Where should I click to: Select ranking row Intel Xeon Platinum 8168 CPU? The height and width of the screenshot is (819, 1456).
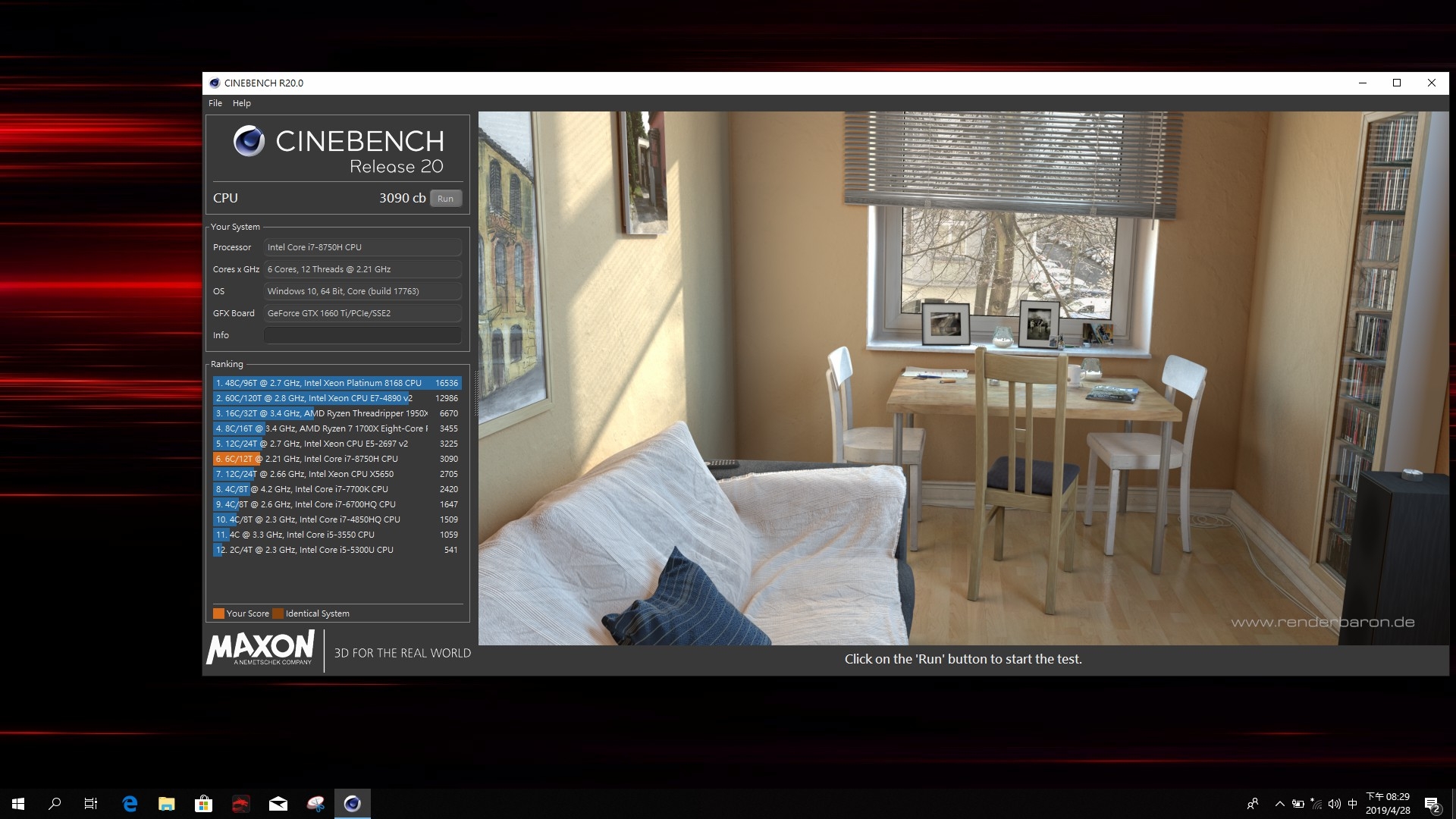tap(337, 383)
